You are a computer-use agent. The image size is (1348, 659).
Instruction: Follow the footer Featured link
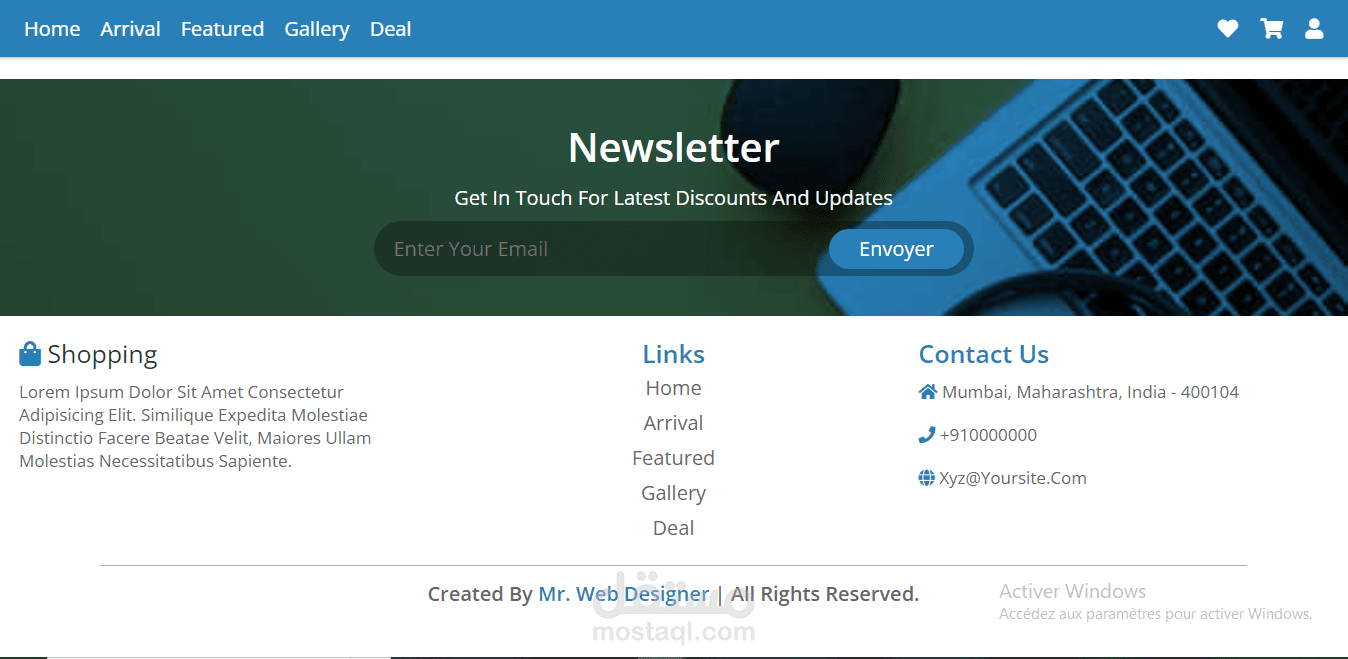(673, 458)
